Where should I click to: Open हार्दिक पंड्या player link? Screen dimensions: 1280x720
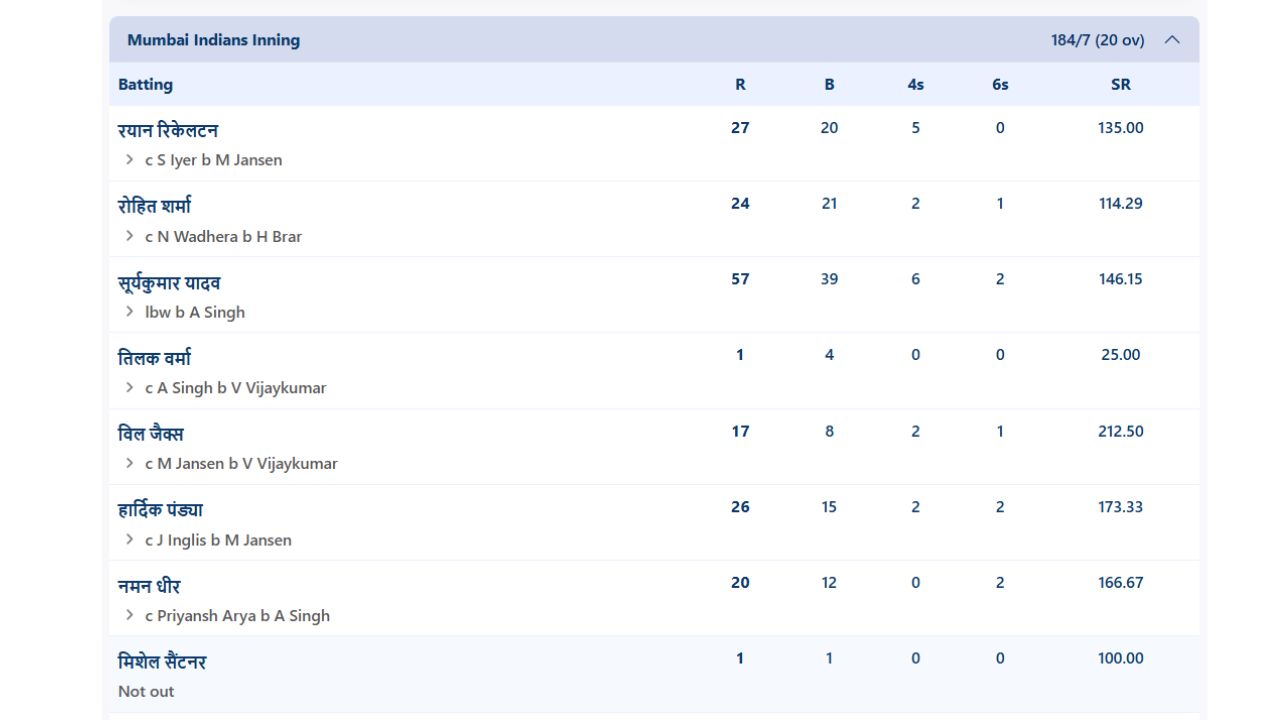160,510
